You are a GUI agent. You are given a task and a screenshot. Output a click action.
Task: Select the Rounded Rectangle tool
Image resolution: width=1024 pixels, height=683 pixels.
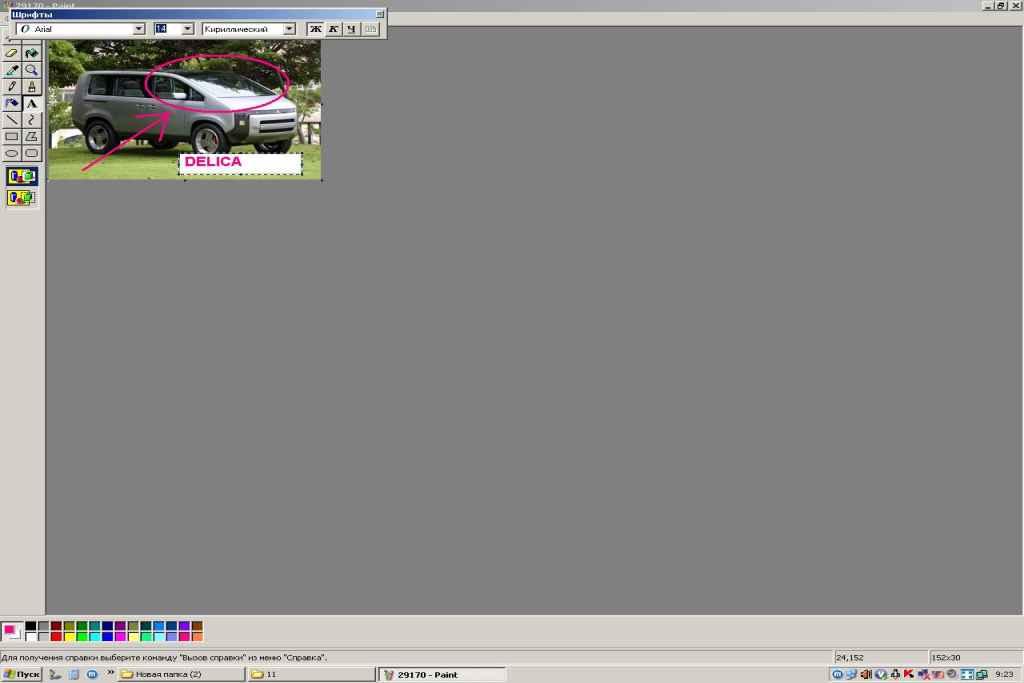[x=32, y=153]
